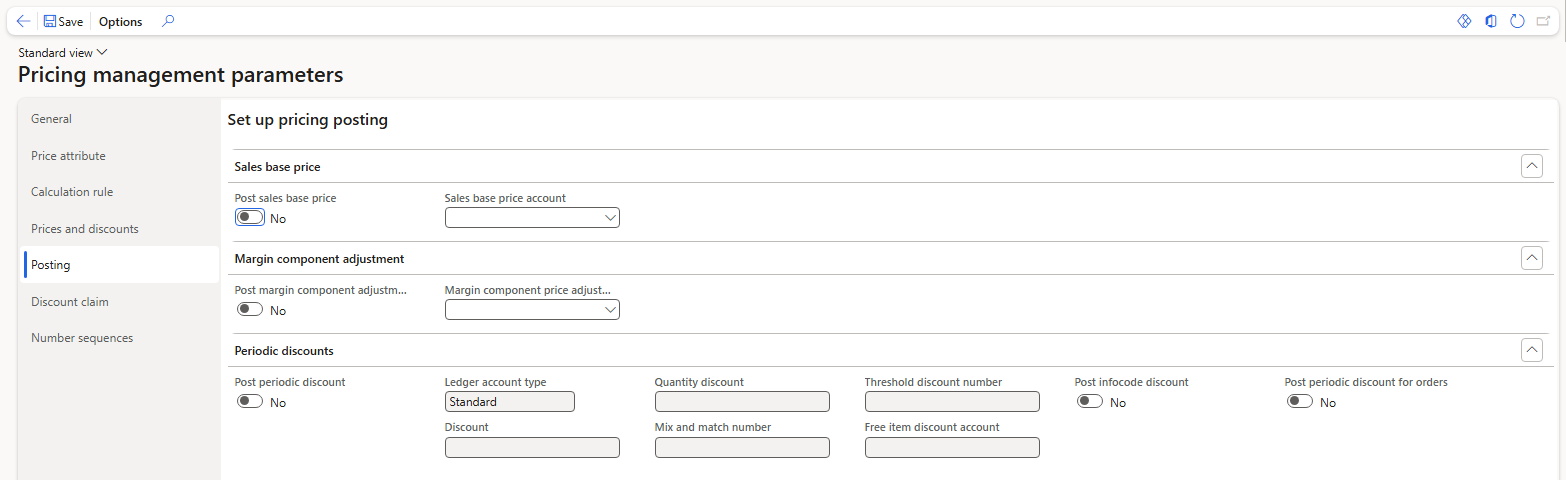Viewport: 1566px width, 480px height.
Task: Toggle Post infocode discount
Action: (x=1090, y=402)
